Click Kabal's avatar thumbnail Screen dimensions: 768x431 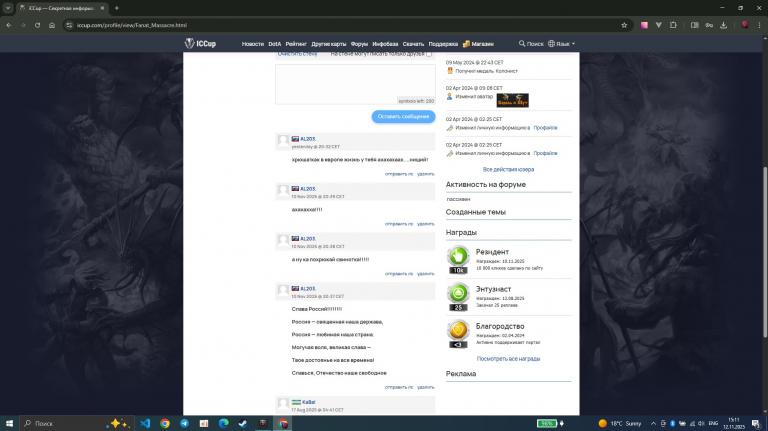click(x=283, y=404)
